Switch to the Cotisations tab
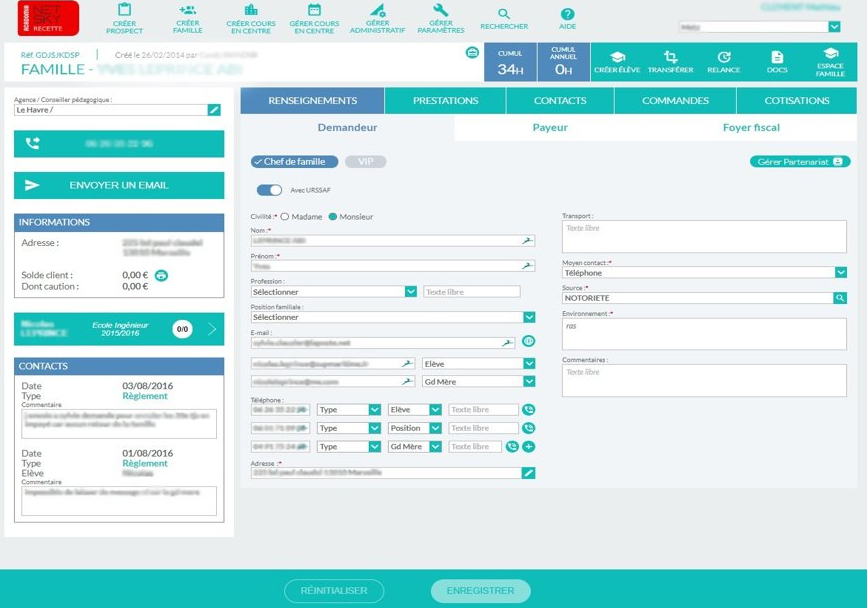The width and height of the screenshot is (867, 608). point(797,101)
